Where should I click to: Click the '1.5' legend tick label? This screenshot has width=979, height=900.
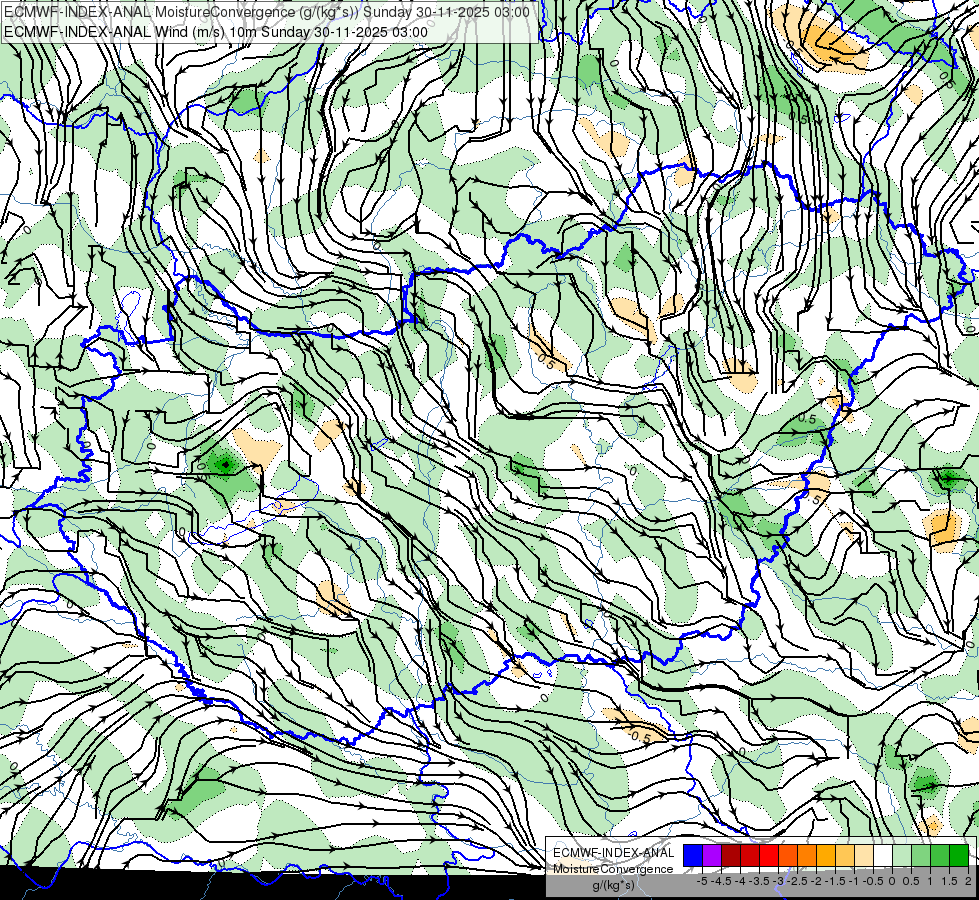[x=950, y=881]
